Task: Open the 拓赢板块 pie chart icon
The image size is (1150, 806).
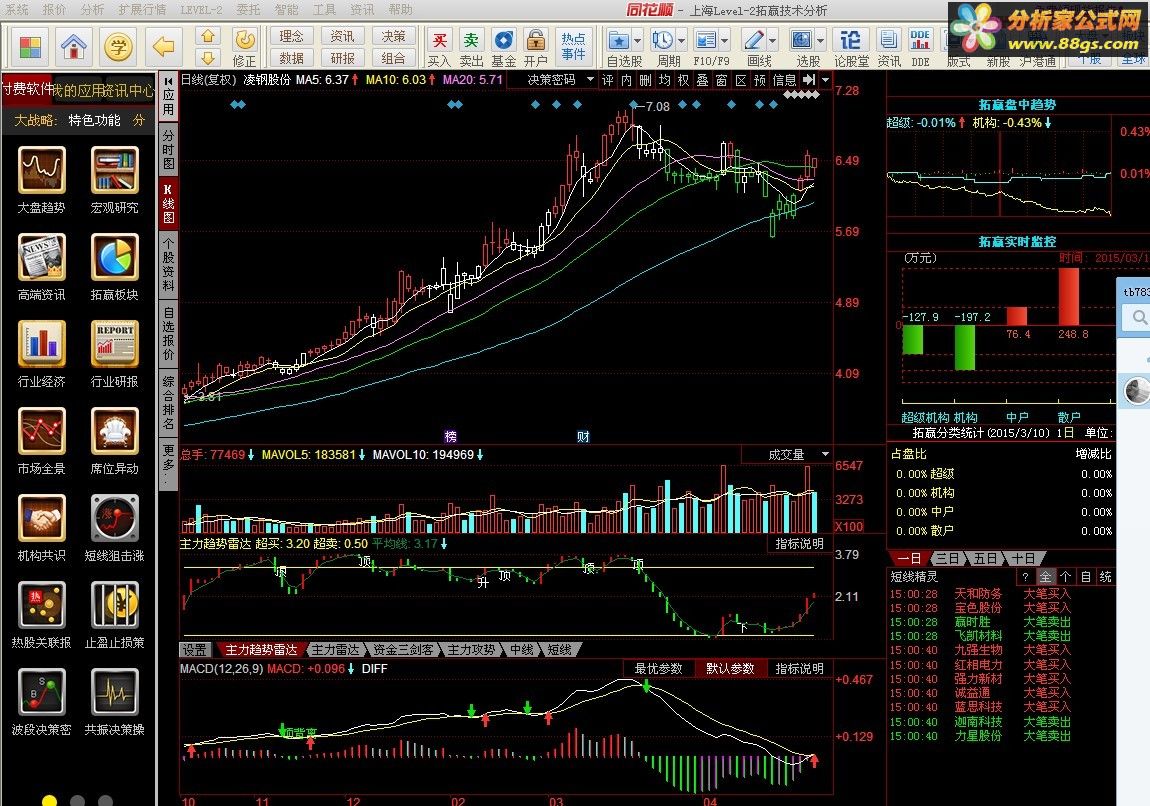Action: coord(114,257)
